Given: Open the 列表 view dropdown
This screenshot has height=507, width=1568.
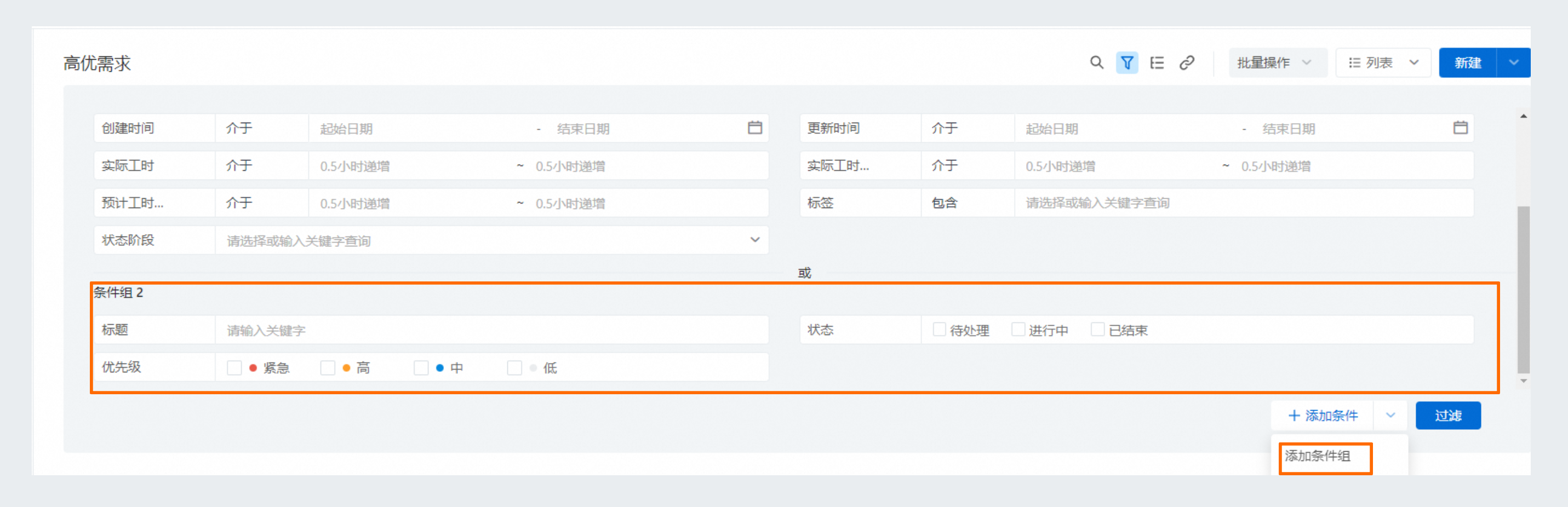Looking at the screenshot, I should 1383,62.
